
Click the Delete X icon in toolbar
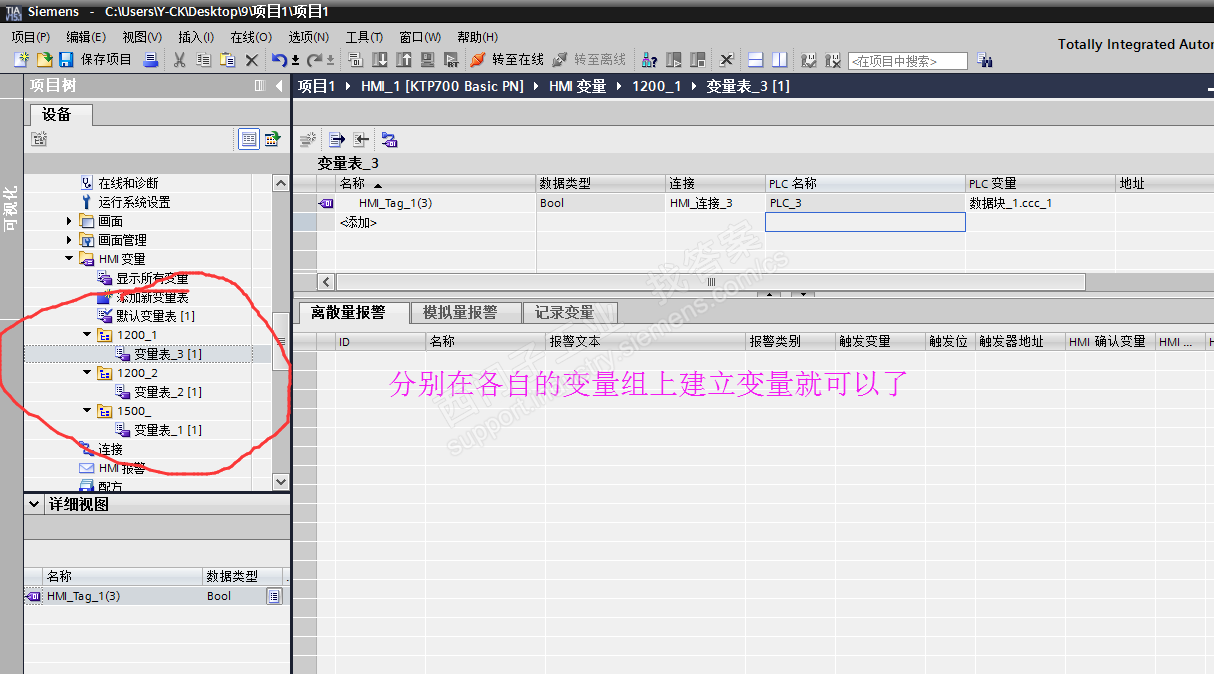click(x=252, y=60)
